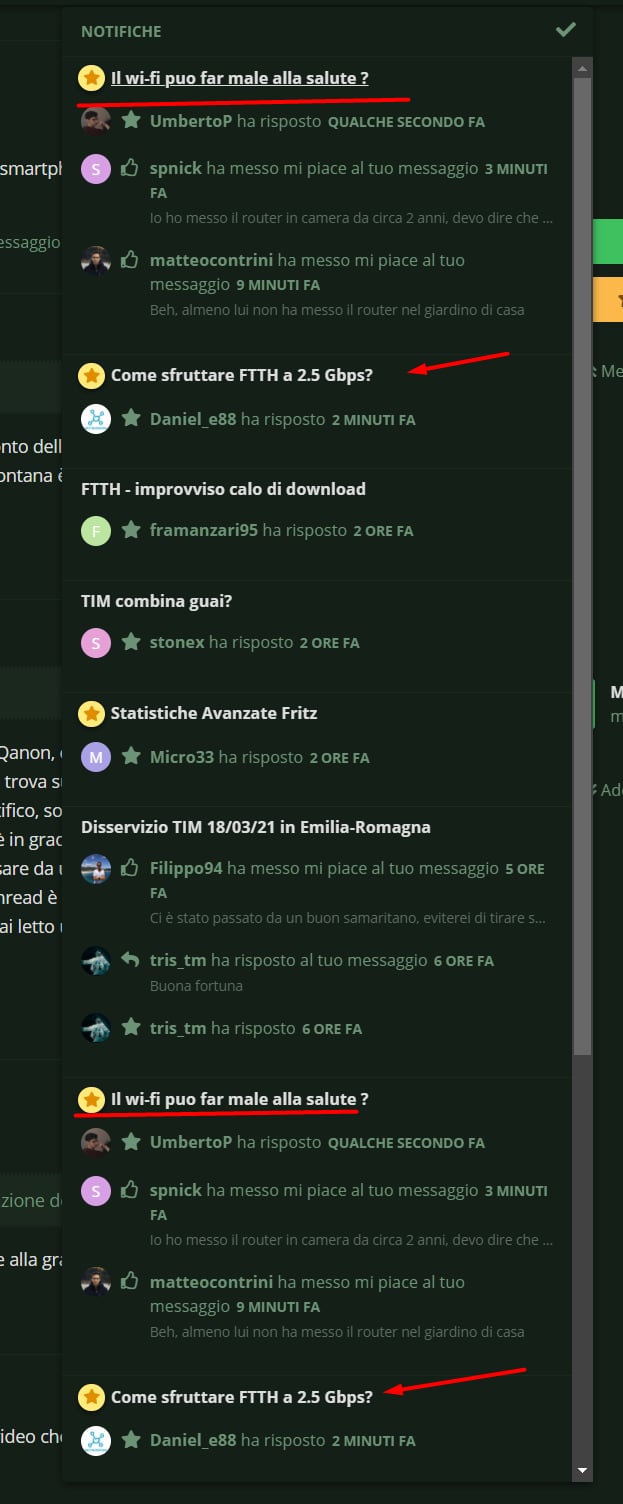Open the topmost 'Come sfruttare FTTH a 2.5 Gbps?' link
This screenshot has width=623, height=1504.
point(242,375)
